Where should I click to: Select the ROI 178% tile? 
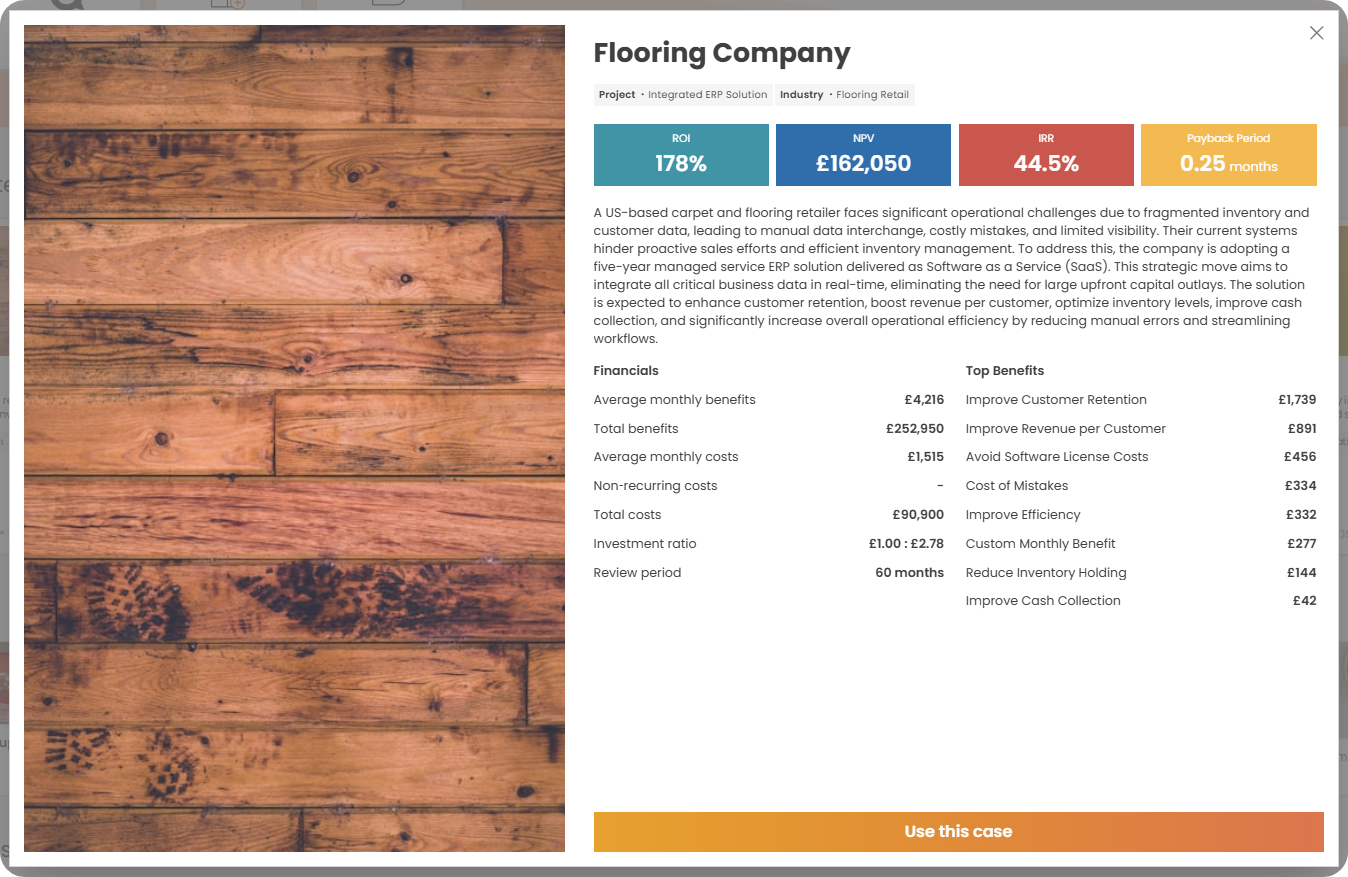point(681,155)
